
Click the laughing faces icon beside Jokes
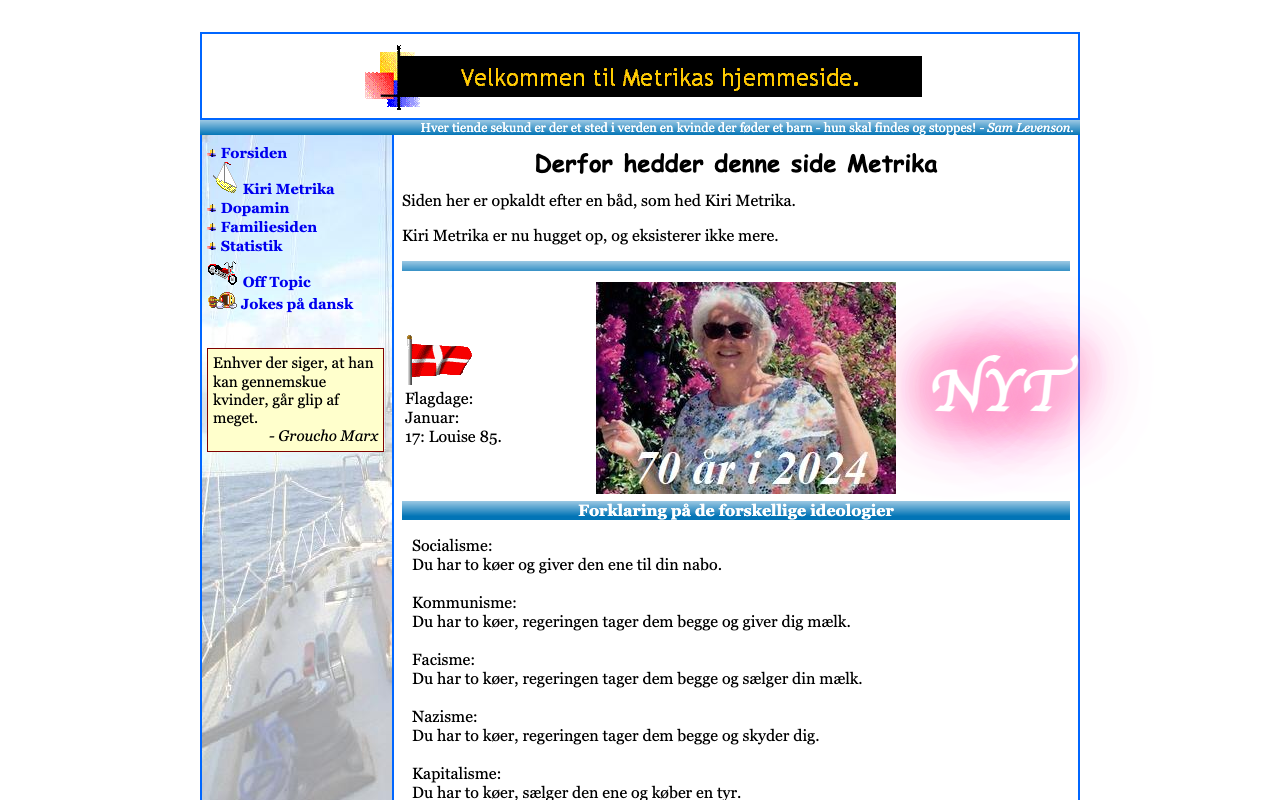222,300
